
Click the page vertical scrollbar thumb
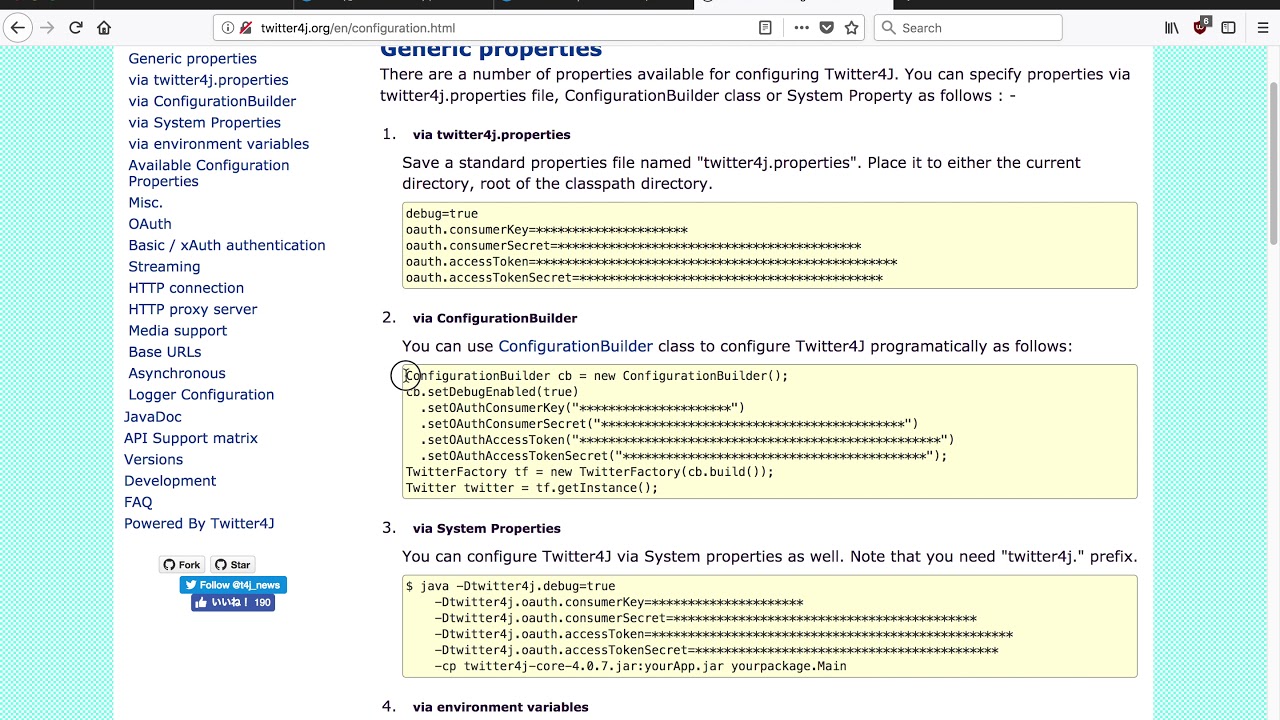[1273, 162]
